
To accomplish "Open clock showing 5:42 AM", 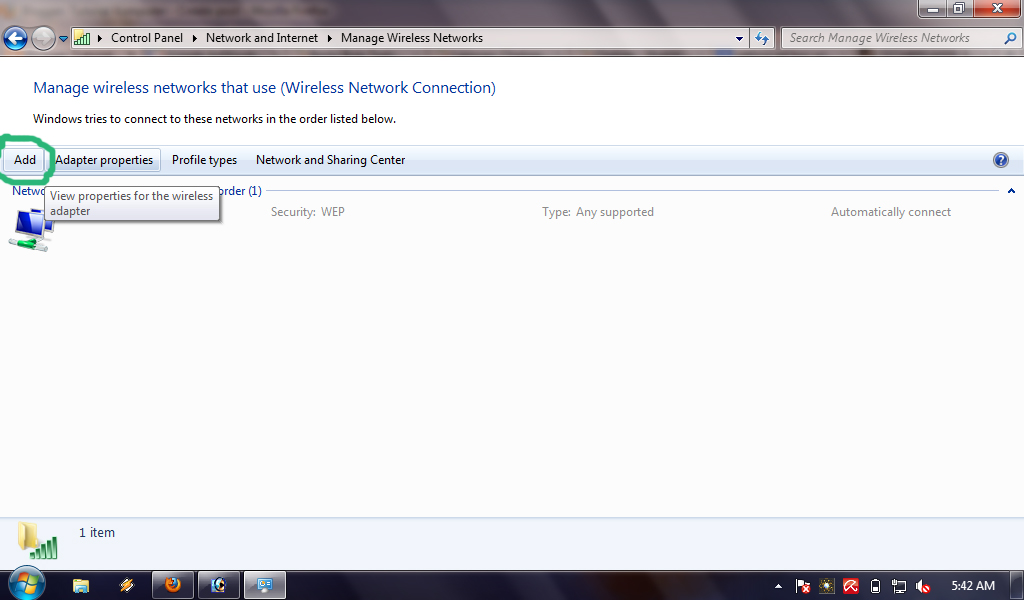I will click(973, 586).
